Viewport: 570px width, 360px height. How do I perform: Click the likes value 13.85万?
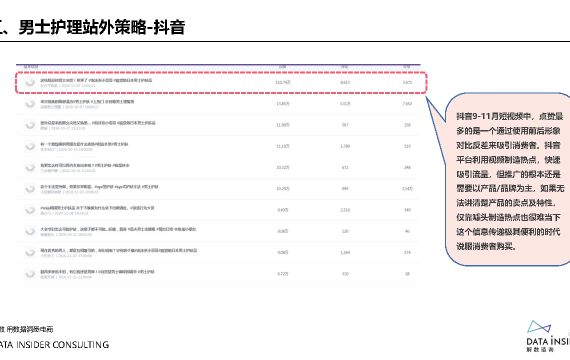click(x=283, y=104)
